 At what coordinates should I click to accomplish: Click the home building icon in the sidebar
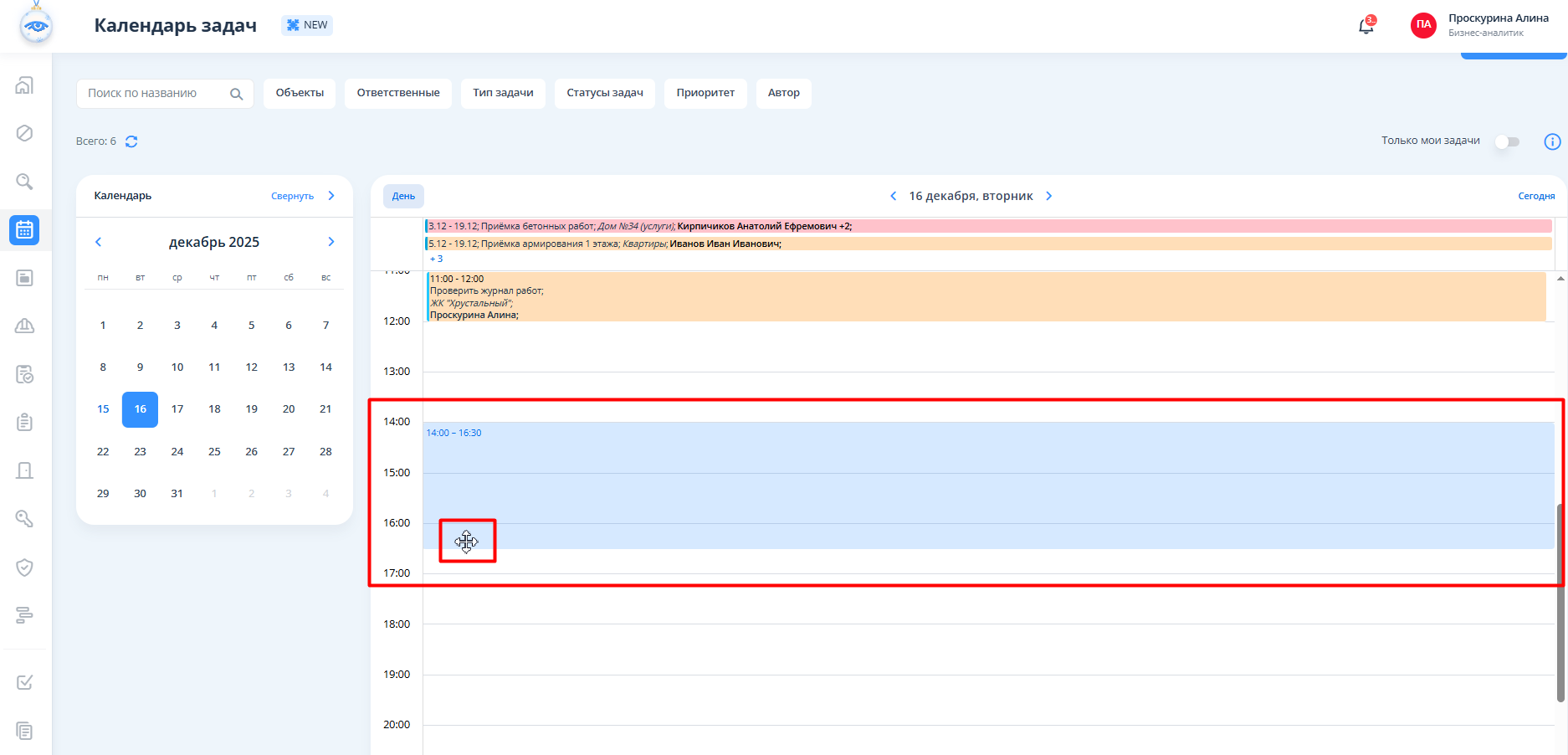click(24, 85)
